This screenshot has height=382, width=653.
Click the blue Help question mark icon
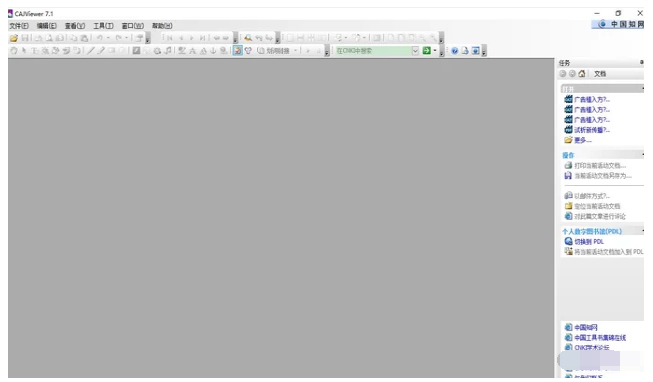click(x=454, y=51)
